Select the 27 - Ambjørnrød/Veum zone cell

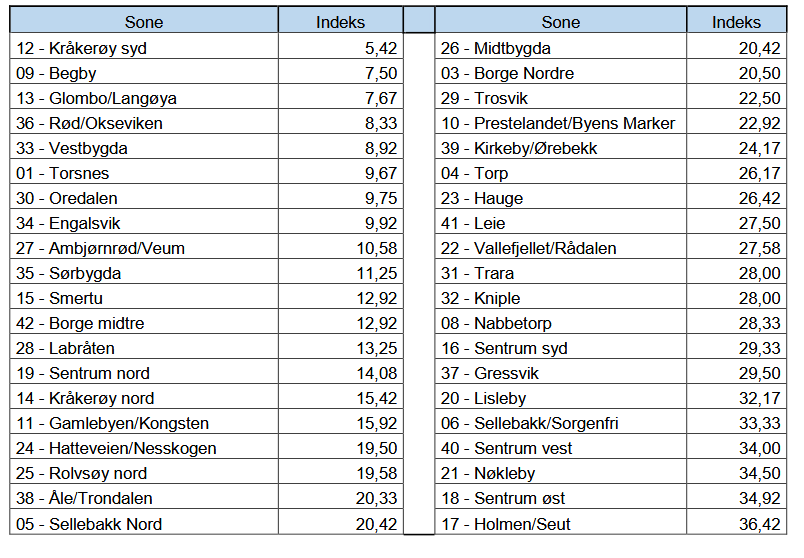pos(144,247)
